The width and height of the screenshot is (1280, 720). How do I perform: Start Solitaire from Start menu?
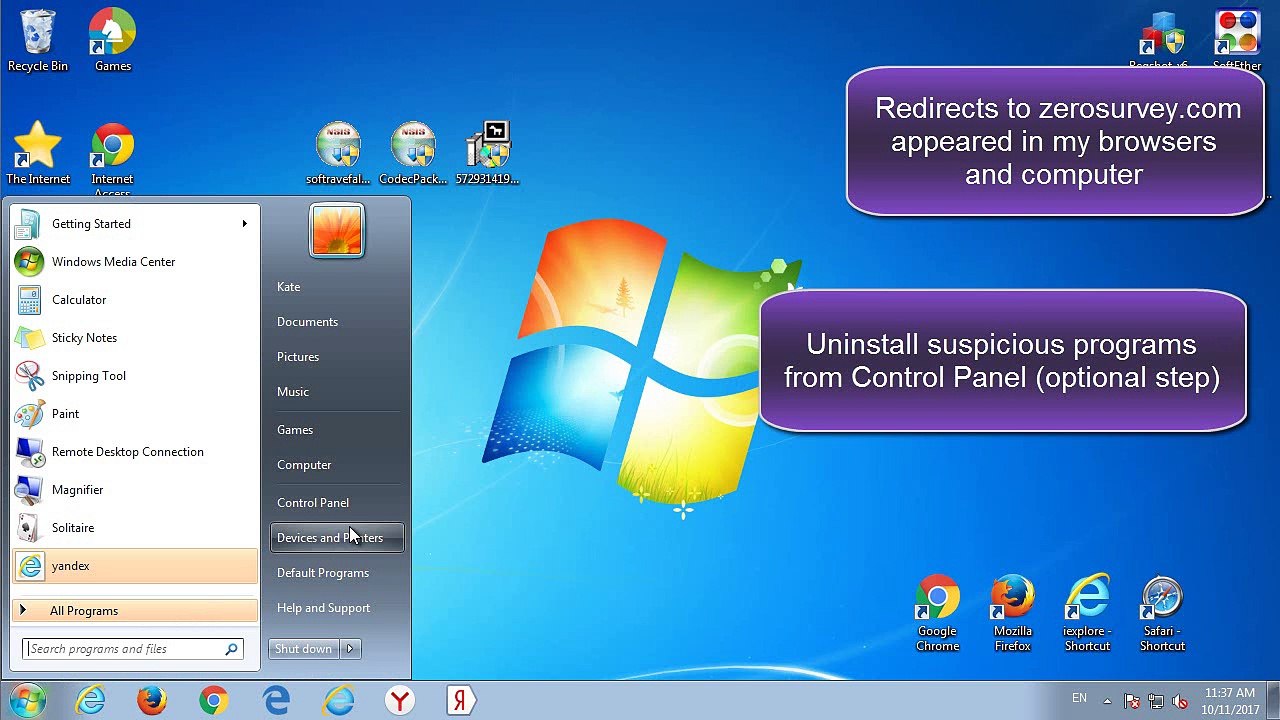pos(135,528)
